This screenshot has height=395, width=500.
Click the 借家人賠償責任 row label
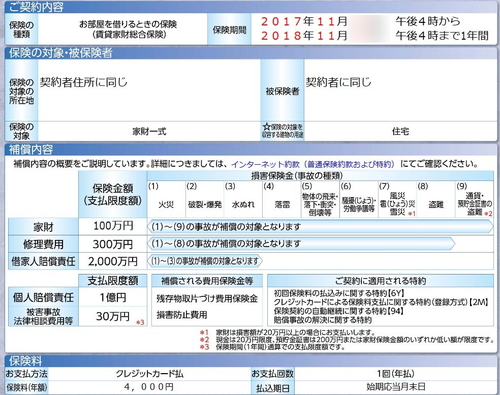click(43, 261)
